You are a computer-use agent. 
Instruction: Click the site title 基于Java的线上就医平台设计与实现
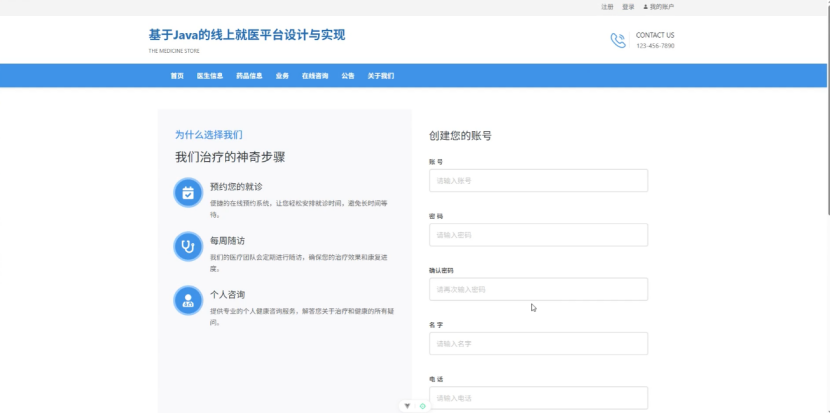click(247, 35)
